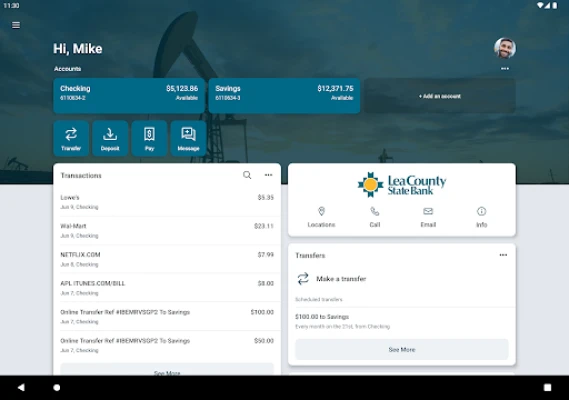
Task: Open Mike's profile picture
Action: [505, 48]
